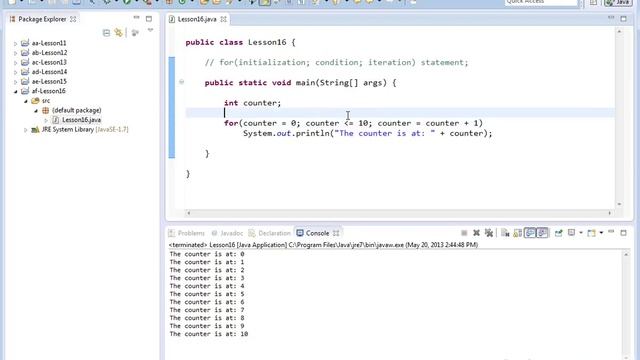640x360 pixels.
Task: Click the Terminate icon in the Console toolbar
Action: tap(464, 233)
